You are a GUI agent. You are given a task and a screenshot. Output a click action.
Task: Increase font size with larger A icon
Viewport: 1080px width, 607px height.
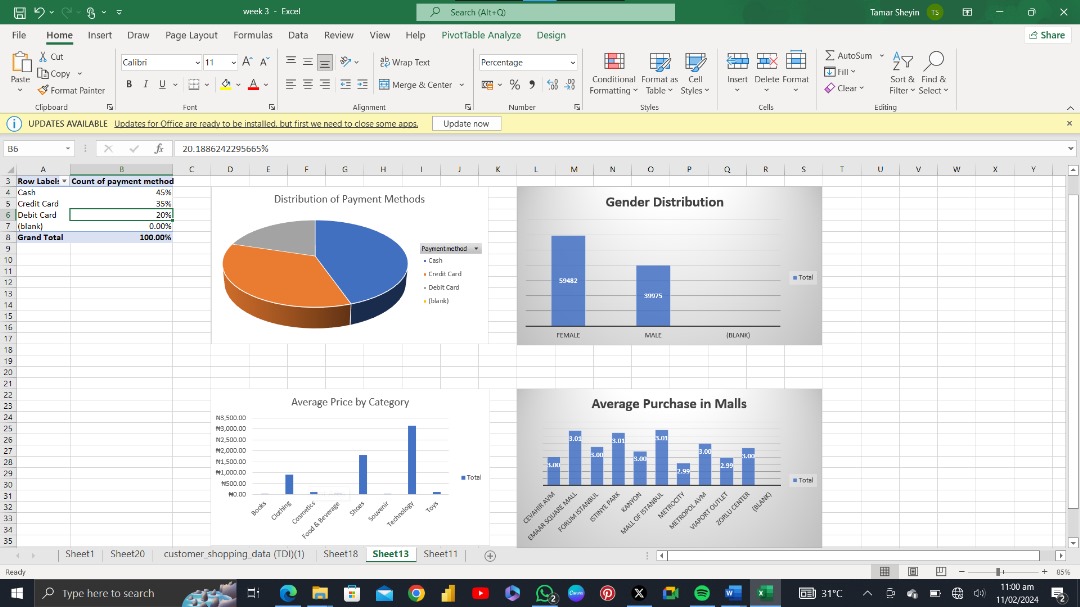click(247, 62)
